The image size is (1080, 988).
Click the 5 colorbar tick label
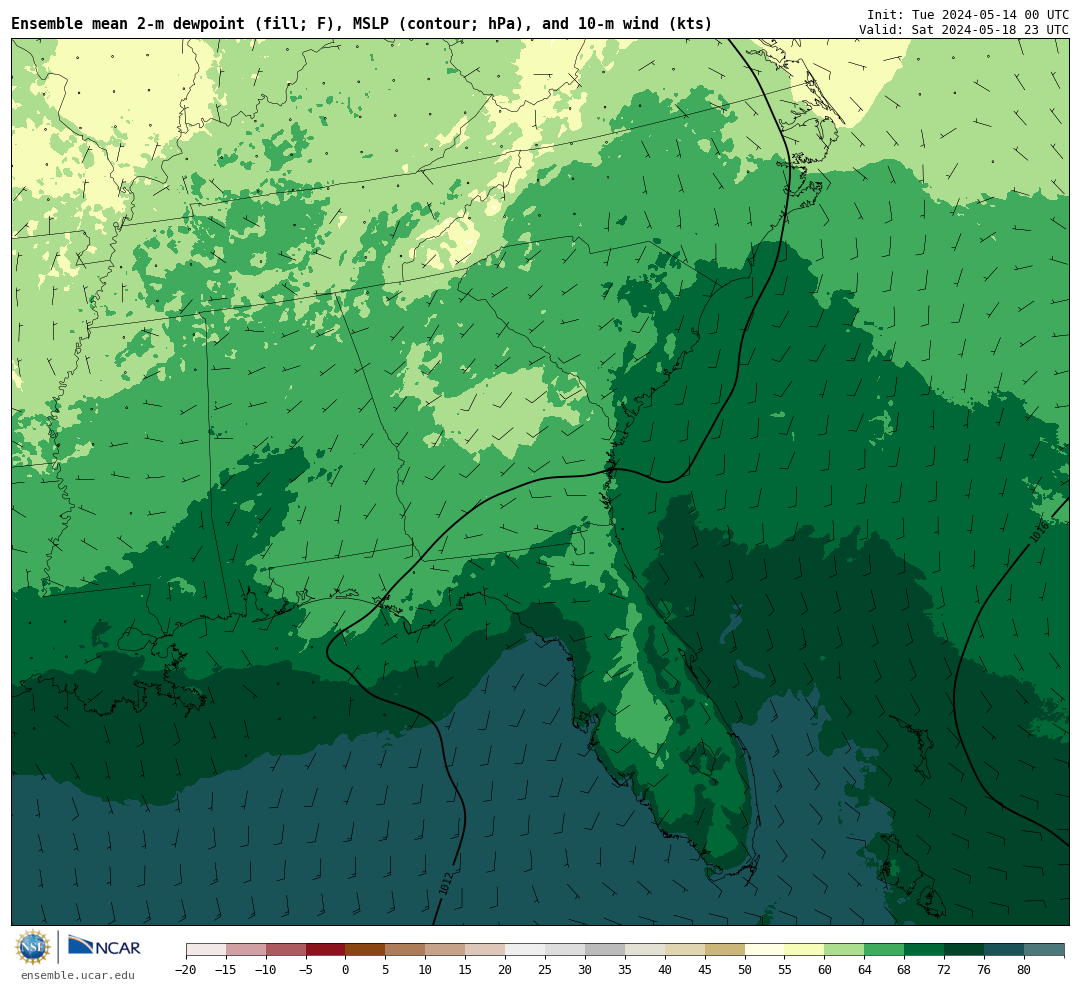[x=386, y=969]
